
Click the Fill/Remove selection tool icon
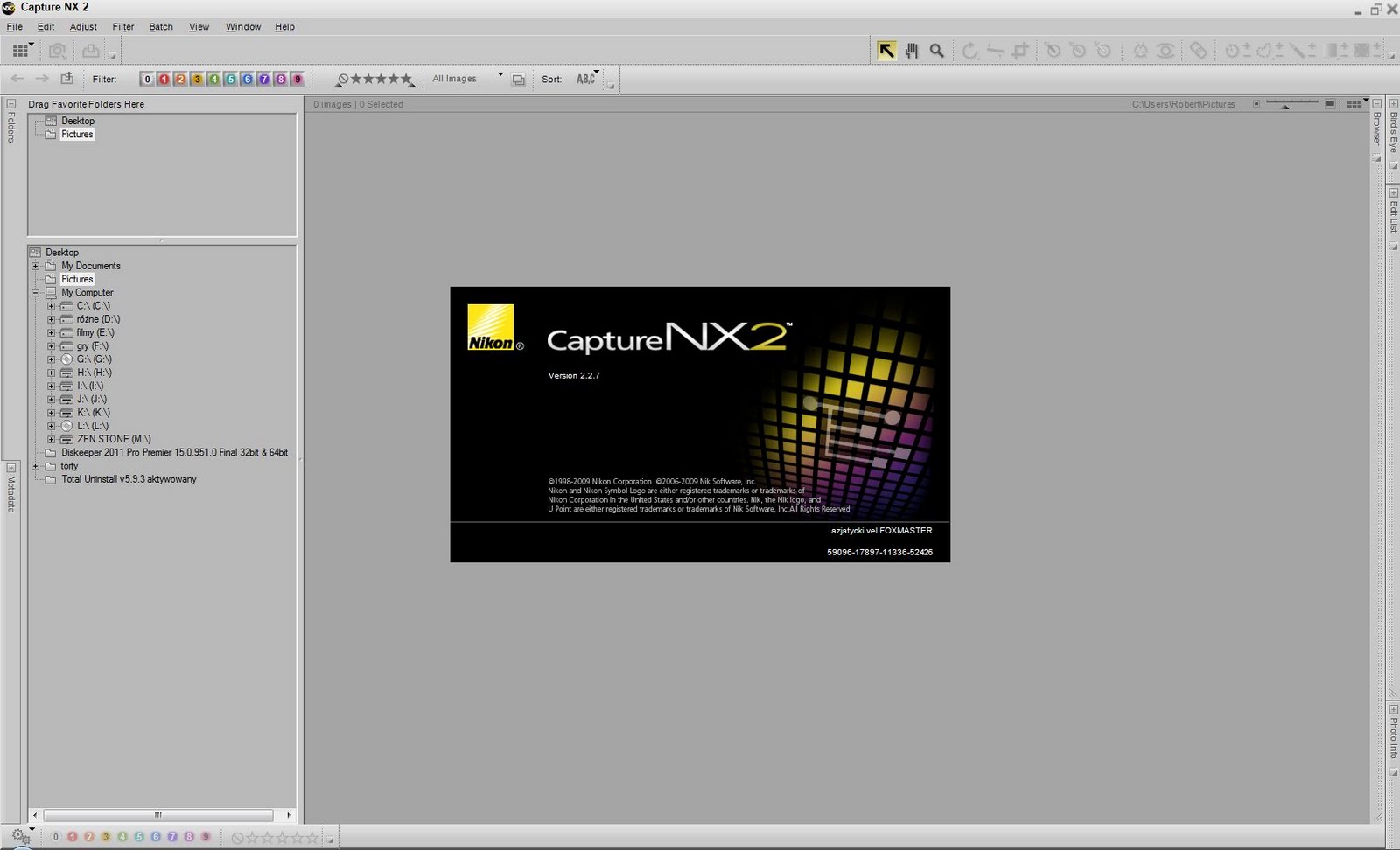[x=1362, y=51]
